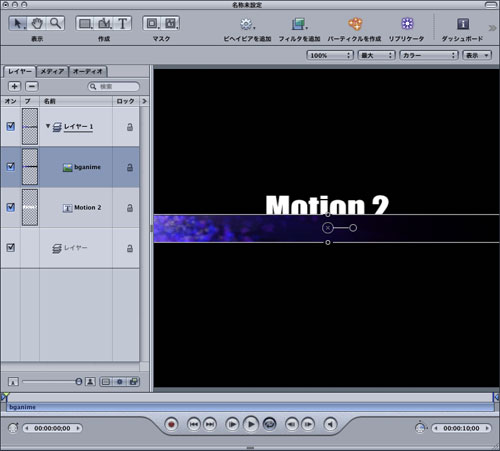Viewport: 500px width, 451px height.
Task: Click the Record button
Action: [x=171, y=424]
